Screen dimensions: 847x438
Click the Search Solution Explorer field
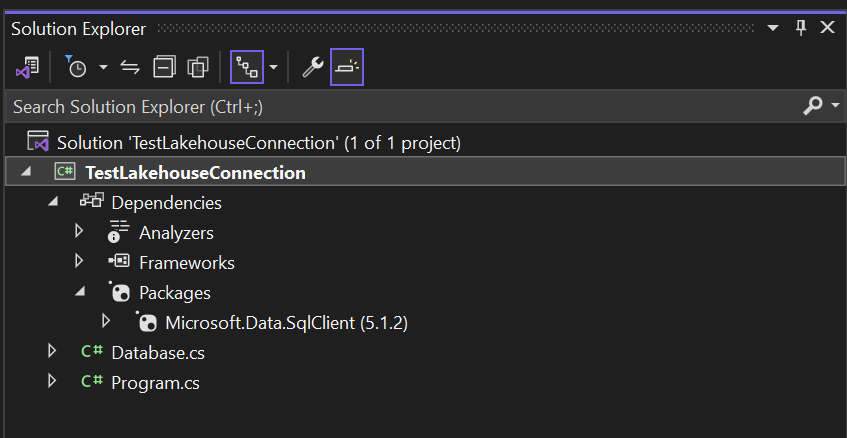pos(400,105)
